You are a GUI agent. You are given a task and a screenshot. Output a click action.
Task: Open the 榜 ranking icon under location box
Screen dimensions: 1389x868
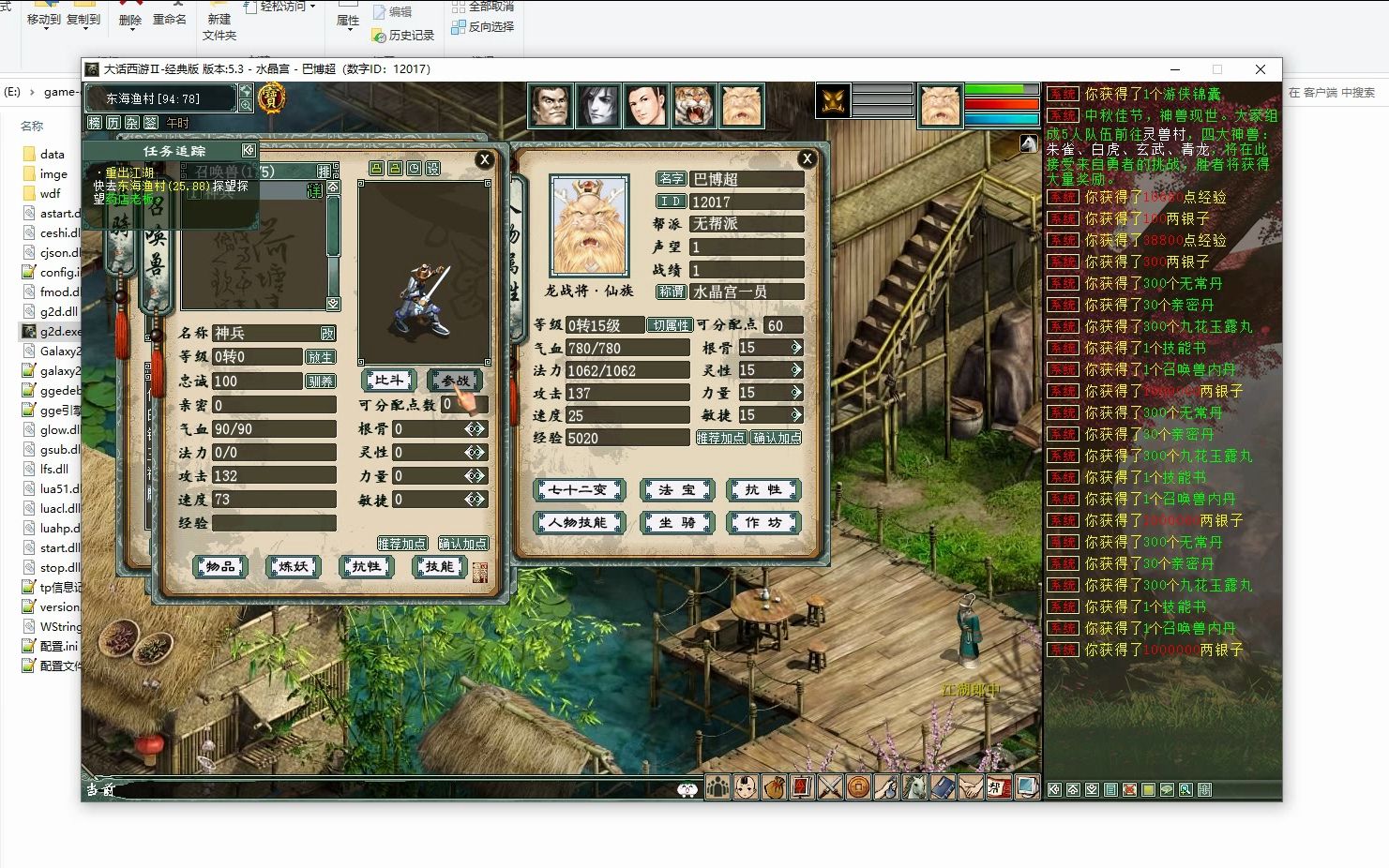95,123
